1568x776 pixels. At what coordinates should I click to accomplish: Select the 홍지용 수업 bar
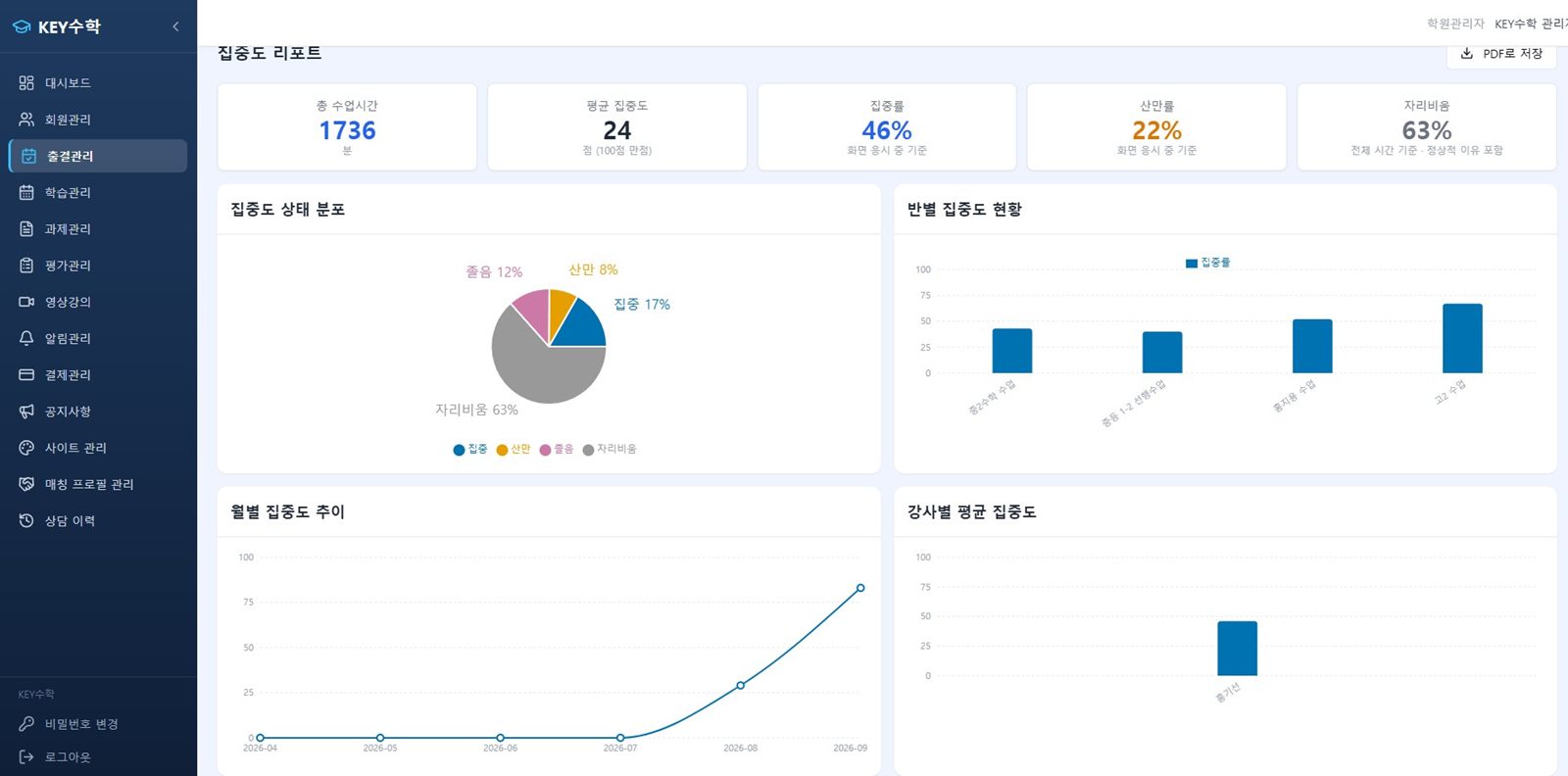[x=1312, y=346]
